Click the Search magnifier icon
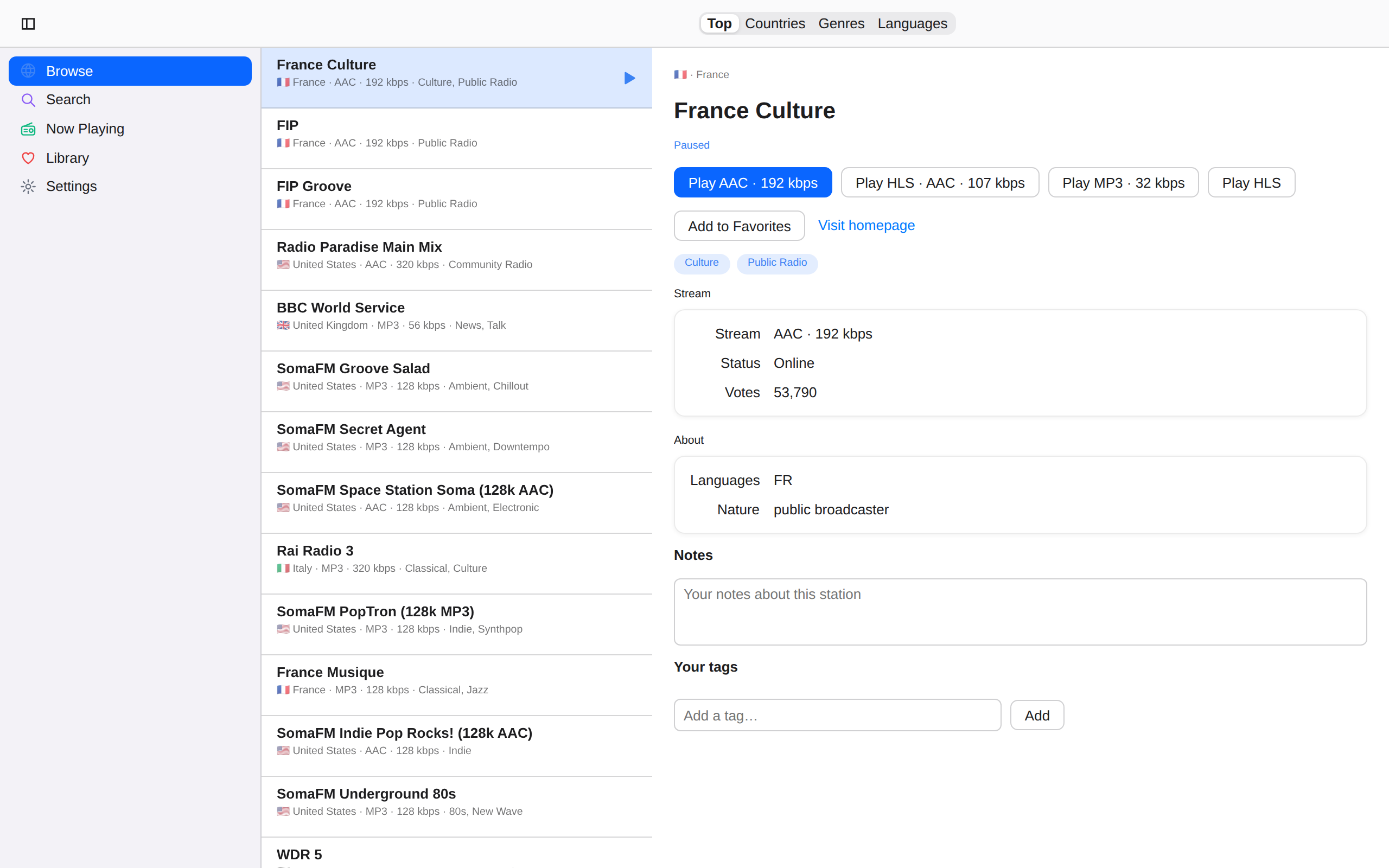The image size is (1389, 868). click(28, 100)
